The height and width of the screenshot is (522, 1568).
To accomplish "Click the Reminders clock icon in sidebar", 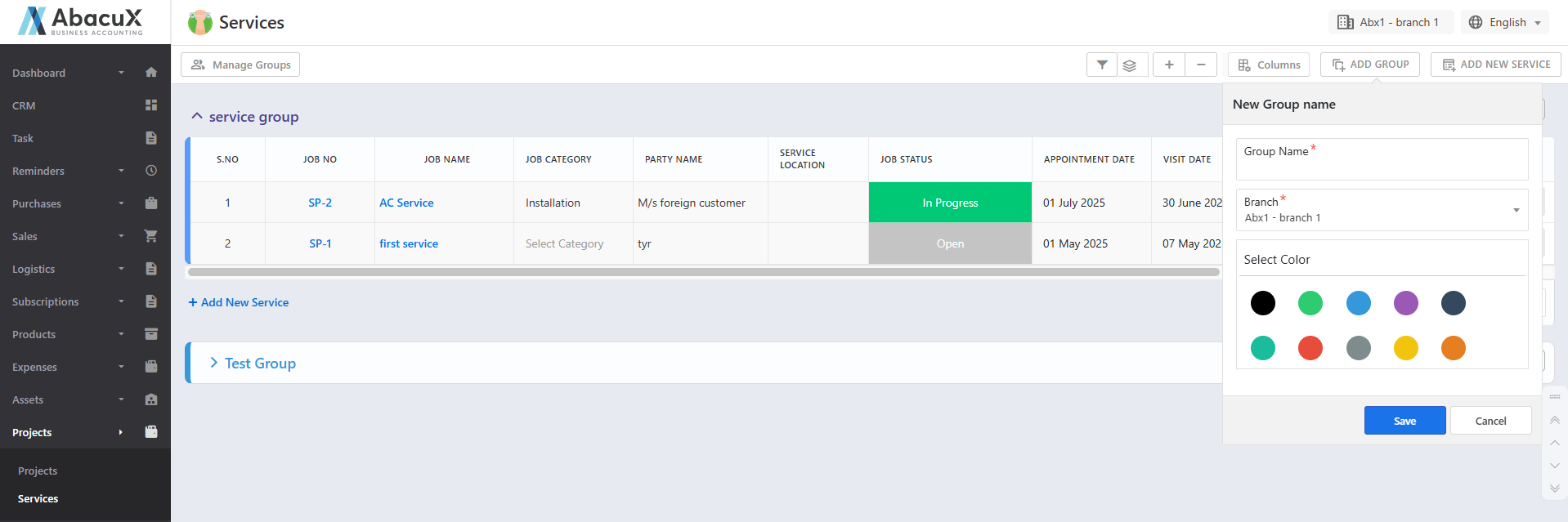I will (x=151, y=171).
